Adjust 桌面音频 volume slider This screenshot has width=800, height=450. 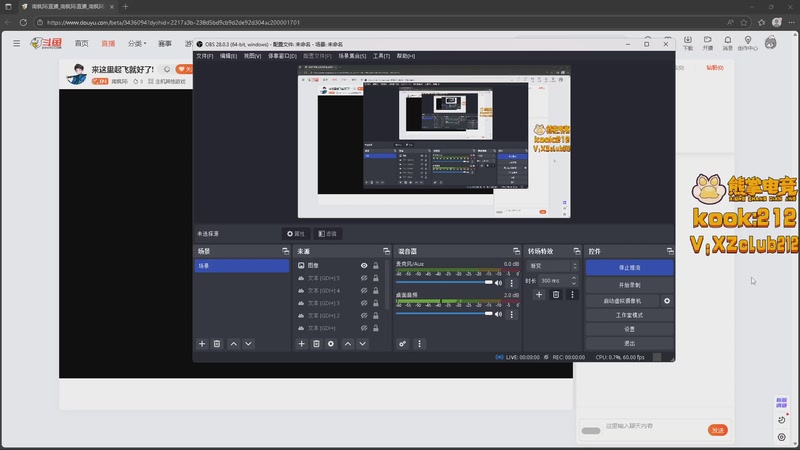pos(444,314)
